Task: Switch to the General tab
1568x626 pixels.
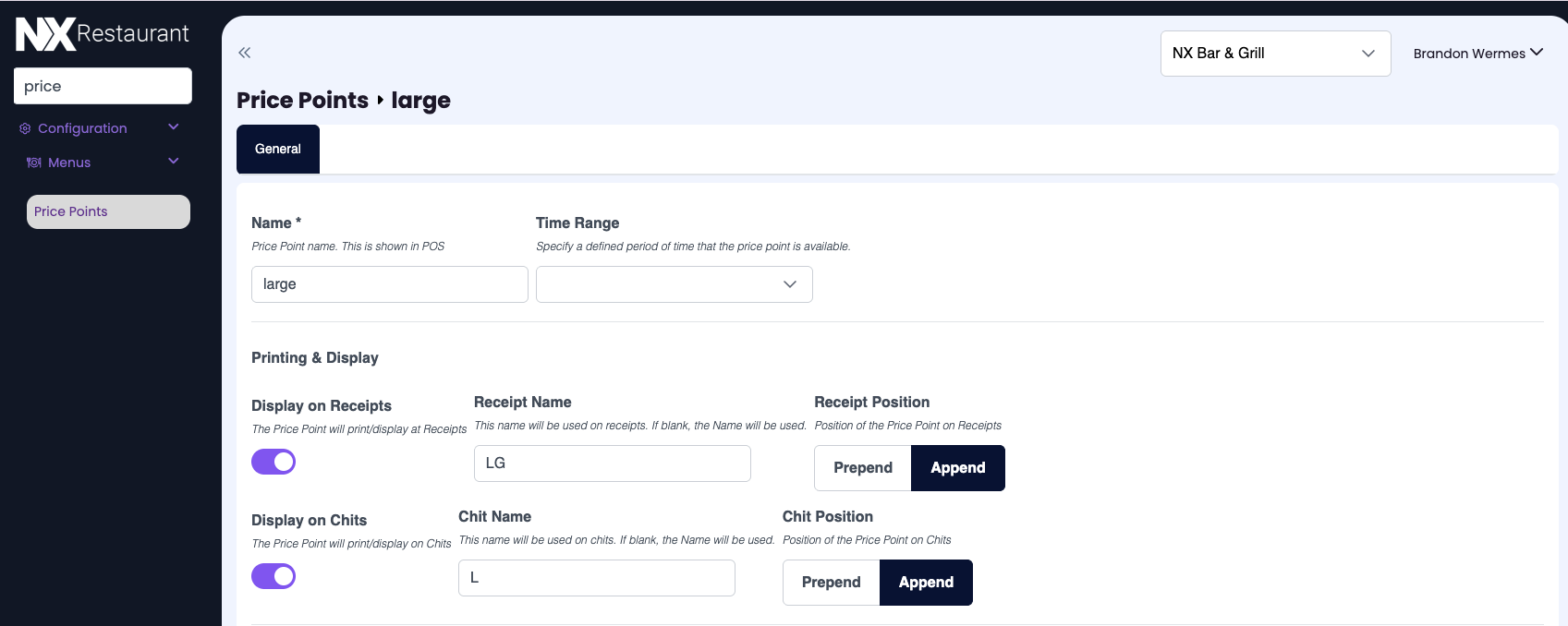Action: [278, 149]
